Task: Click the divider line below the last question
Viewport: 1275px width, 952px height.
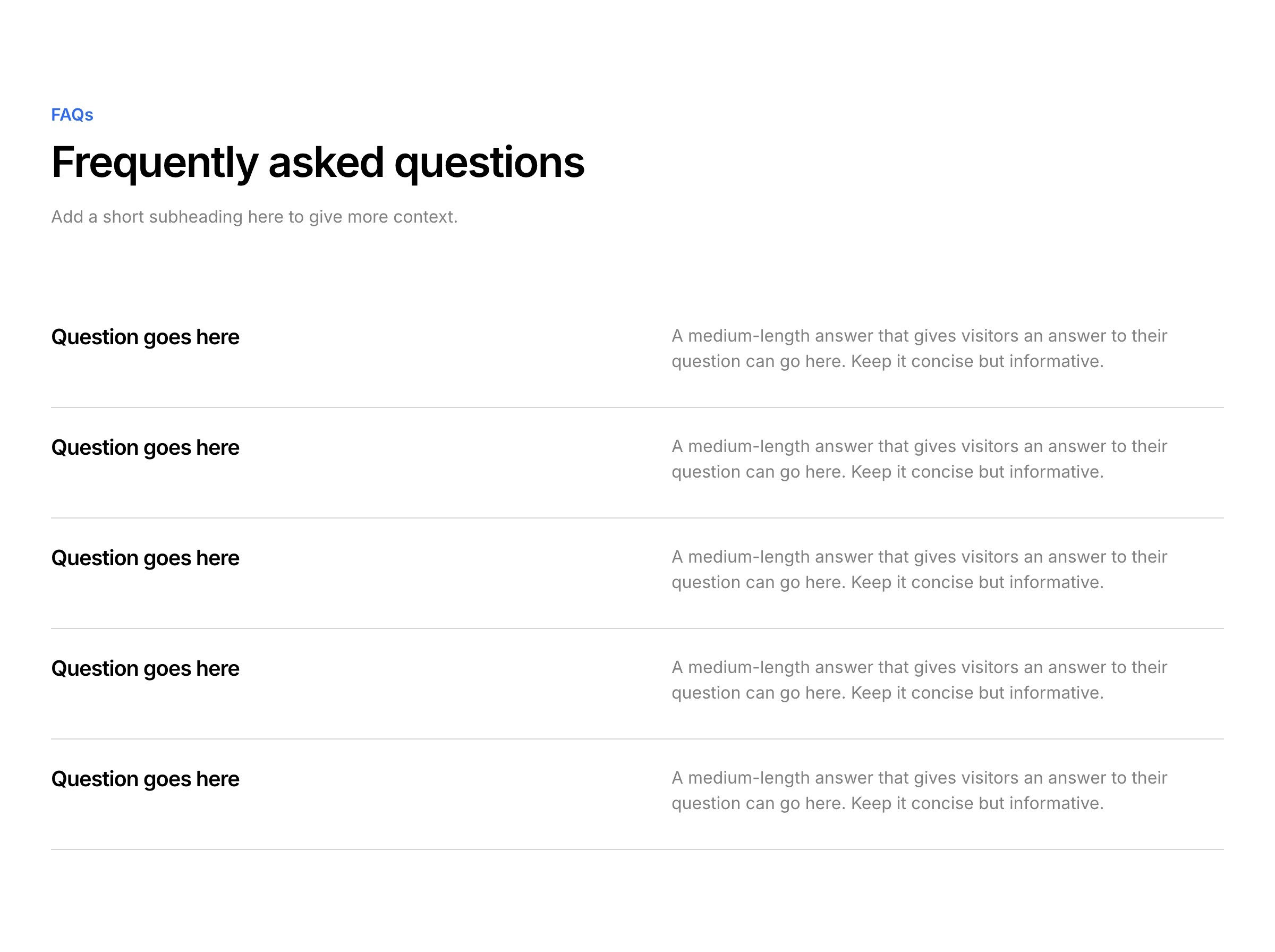Action: (x=637, y=849)
